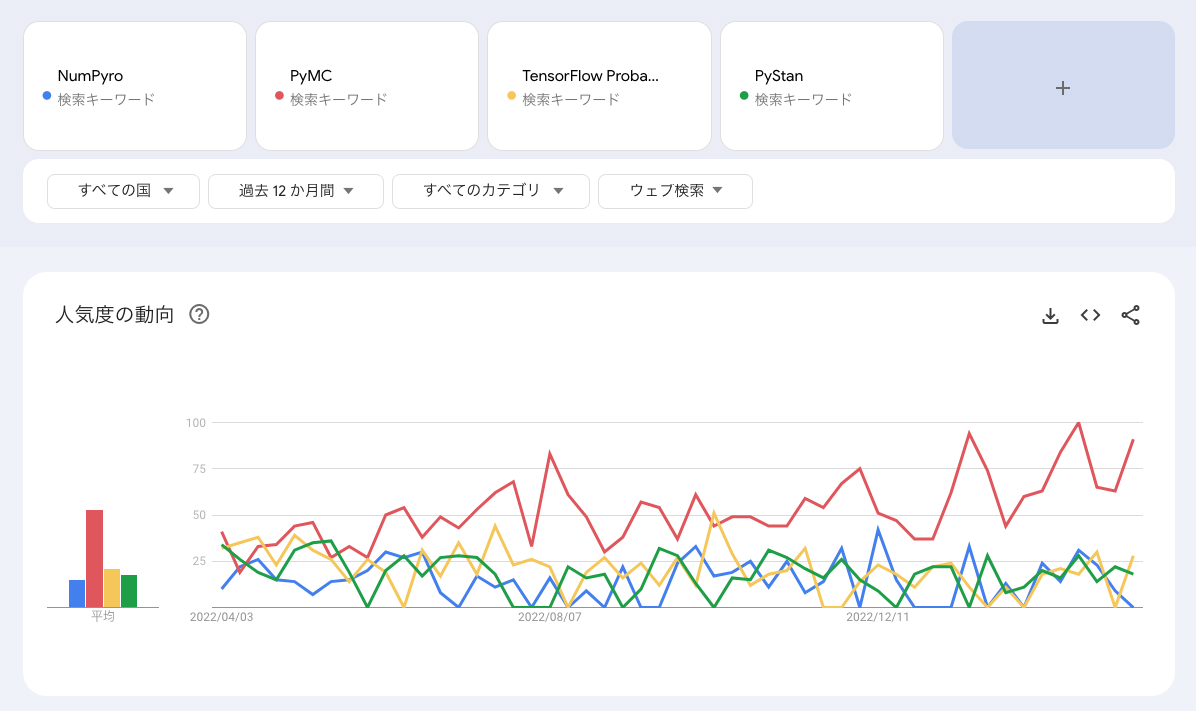Screen dimensions: 1196x711
Task: Edit the TensorFlow Proba... term card
Action: coord(600,85)
